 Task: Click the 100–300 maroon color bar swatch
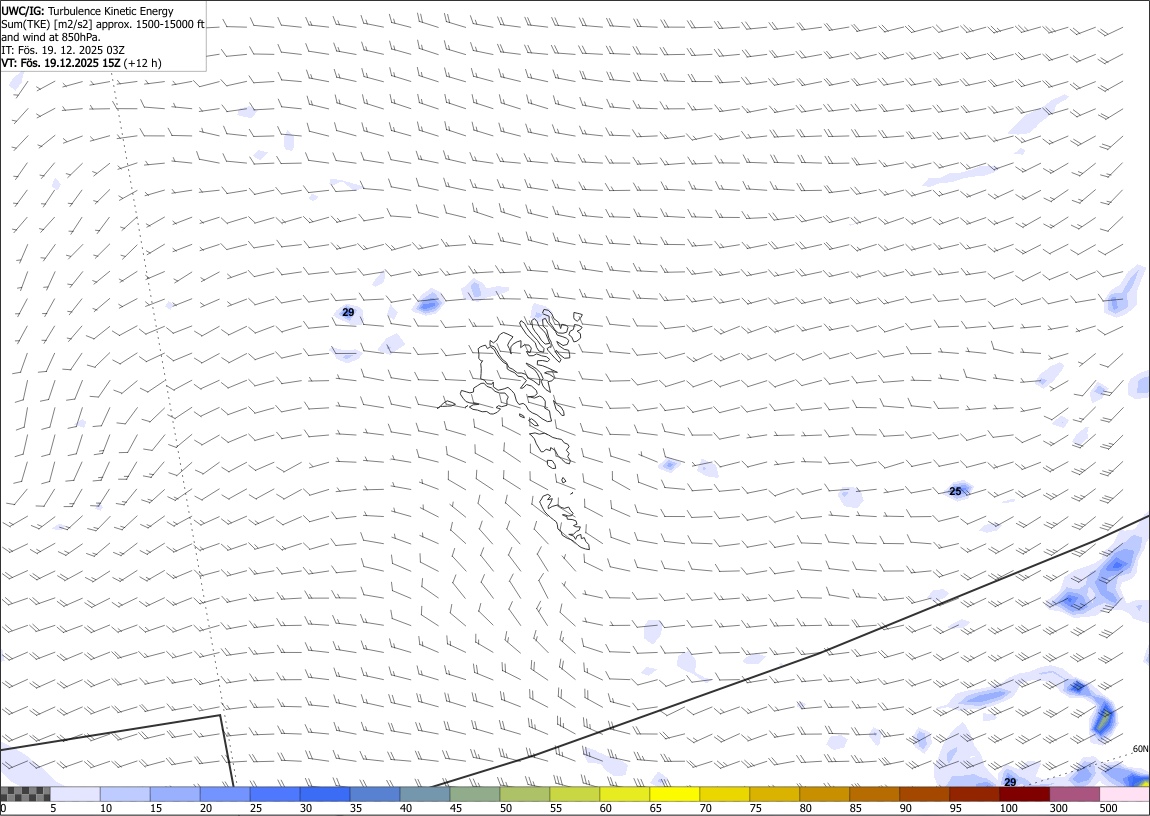pyautogui.click(x=1023, y=794)
